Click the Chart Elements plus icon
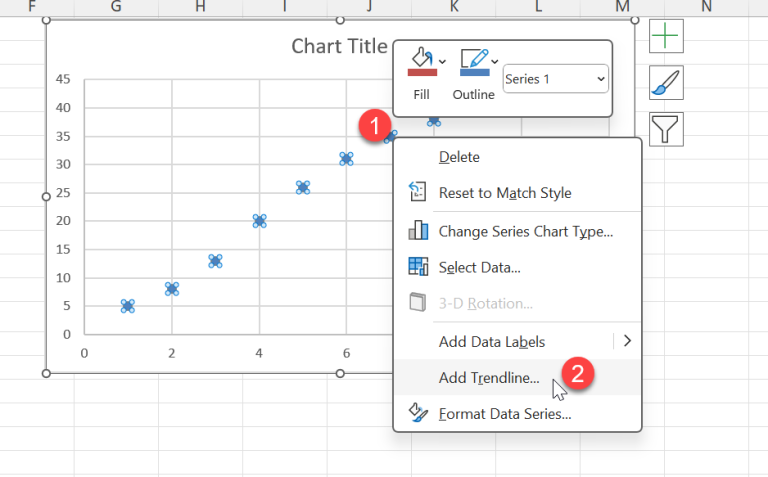 point(666,36)
